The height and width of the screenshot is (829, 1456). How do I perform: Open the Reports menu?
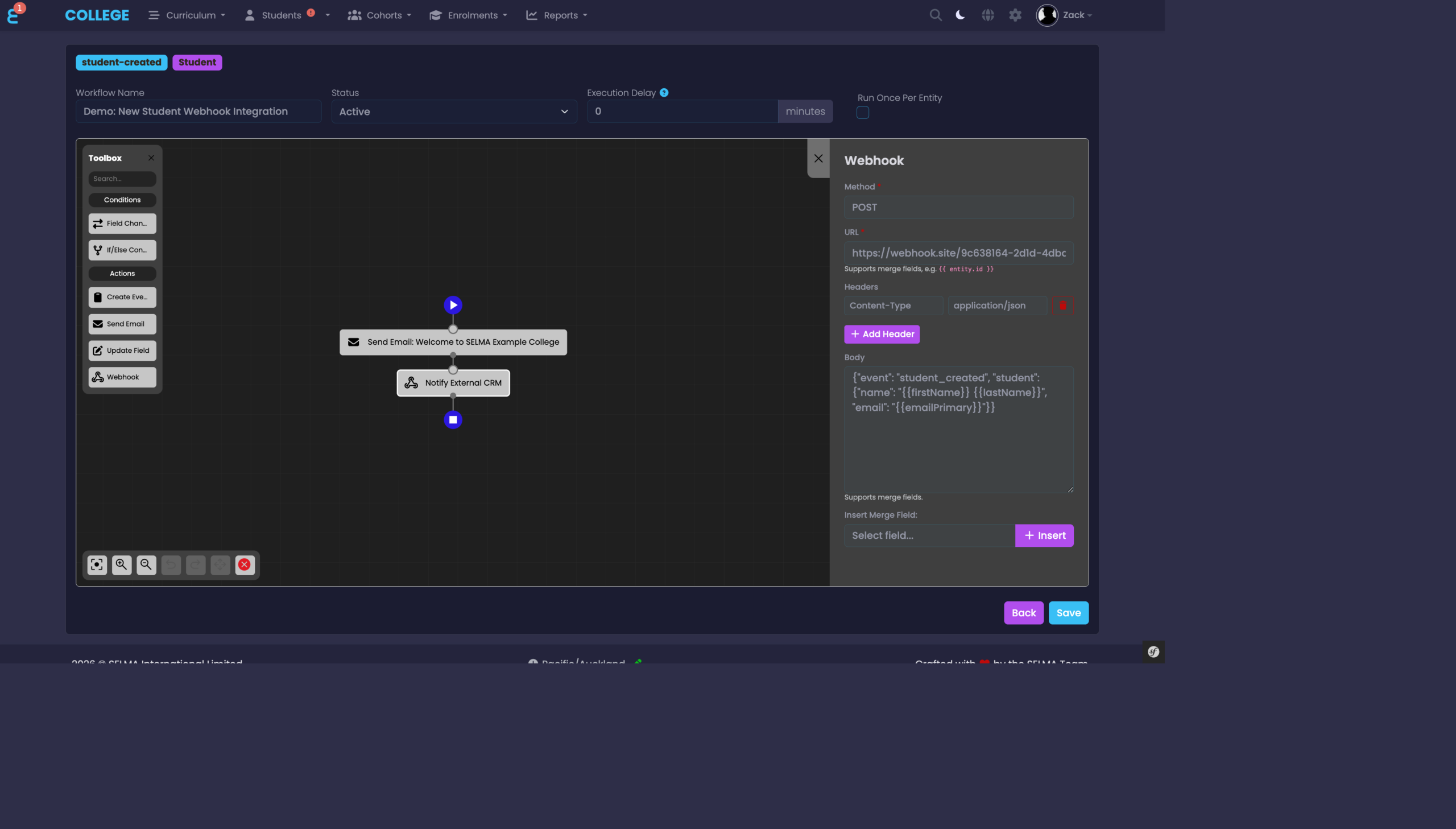click(555, 15)
